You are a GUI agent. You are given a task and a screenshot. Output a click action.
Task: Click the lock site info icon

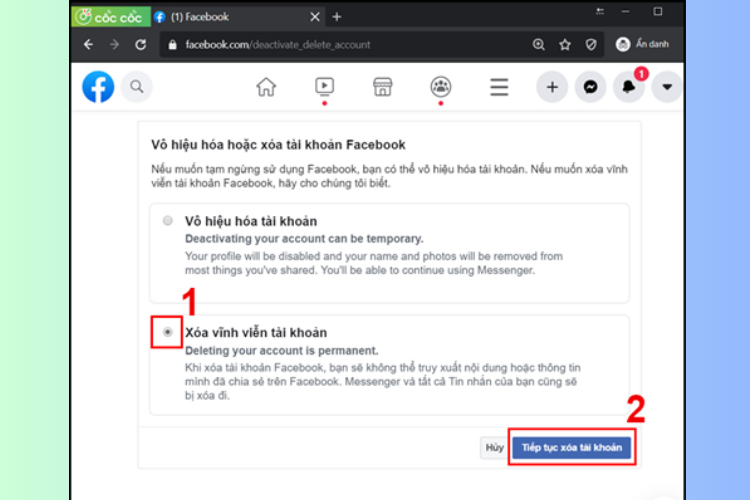(x=173, y=44)
